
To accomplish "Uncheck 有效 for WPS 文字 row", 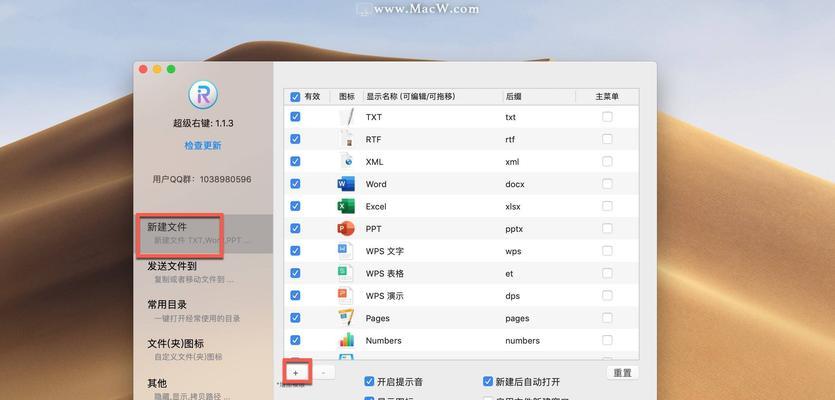I will pyautogui.click(x=295, y=251).
